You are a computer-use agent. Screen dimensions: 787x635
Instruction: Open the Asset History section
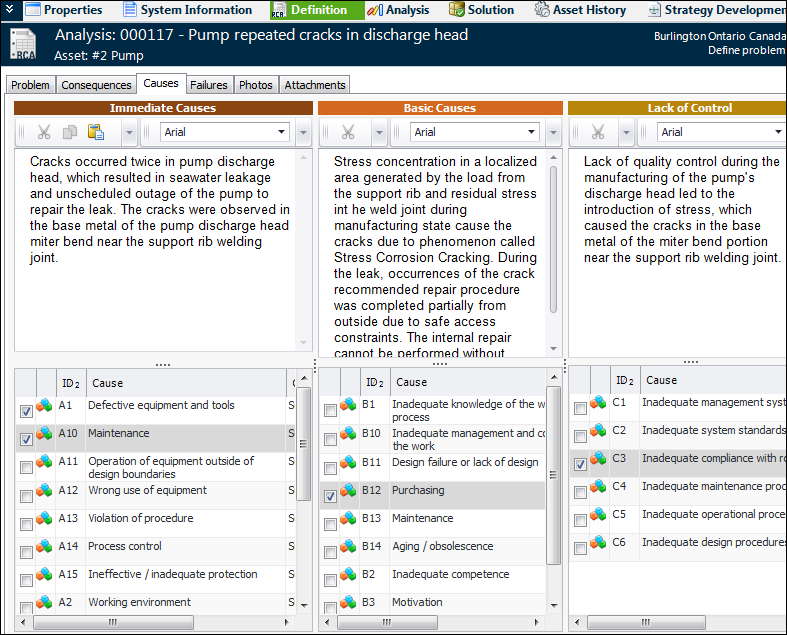pos(581,10)
